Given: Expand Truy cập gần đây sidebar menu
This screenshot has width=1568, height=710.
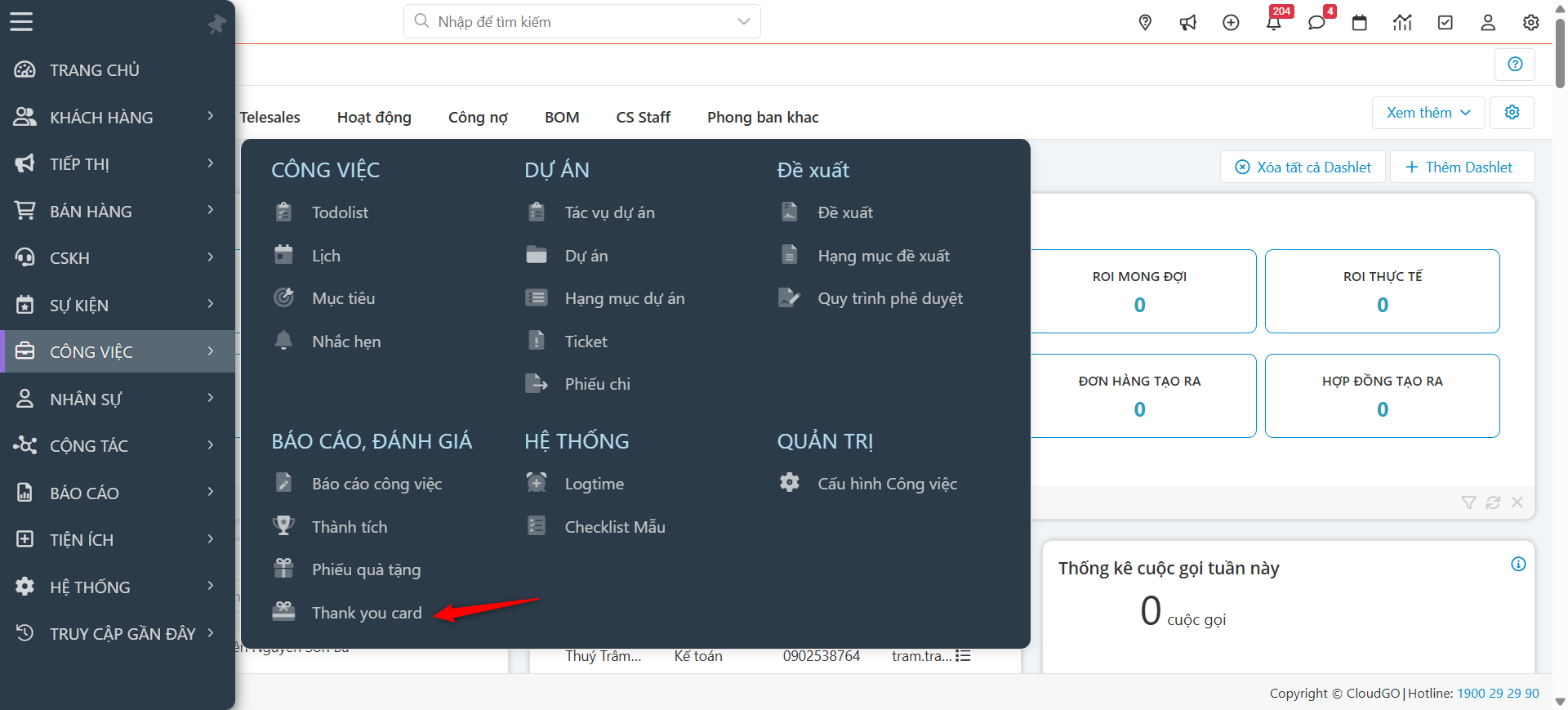Looking at the screenshot, I should point(118,633).
